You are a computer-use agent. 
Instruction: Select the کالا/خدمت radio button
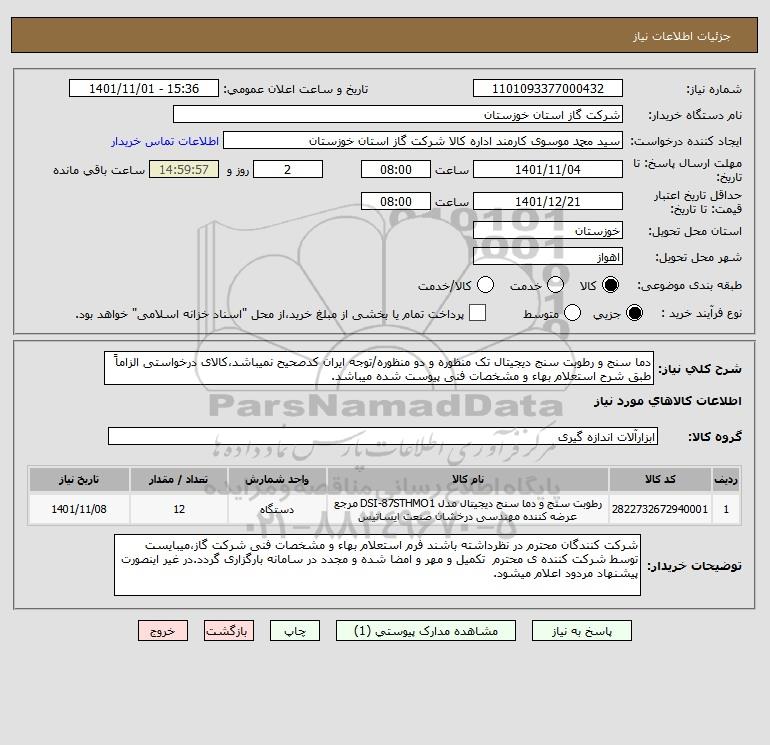click(x=485, y=285)
